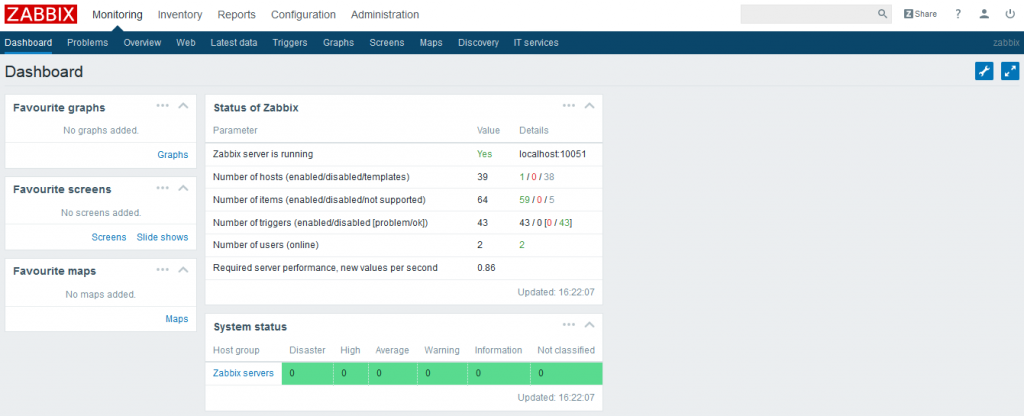Screen dimensions: 1024x416
Task: Click the Slide shows link
Action: pyautogui.click(x=162, y=237)
